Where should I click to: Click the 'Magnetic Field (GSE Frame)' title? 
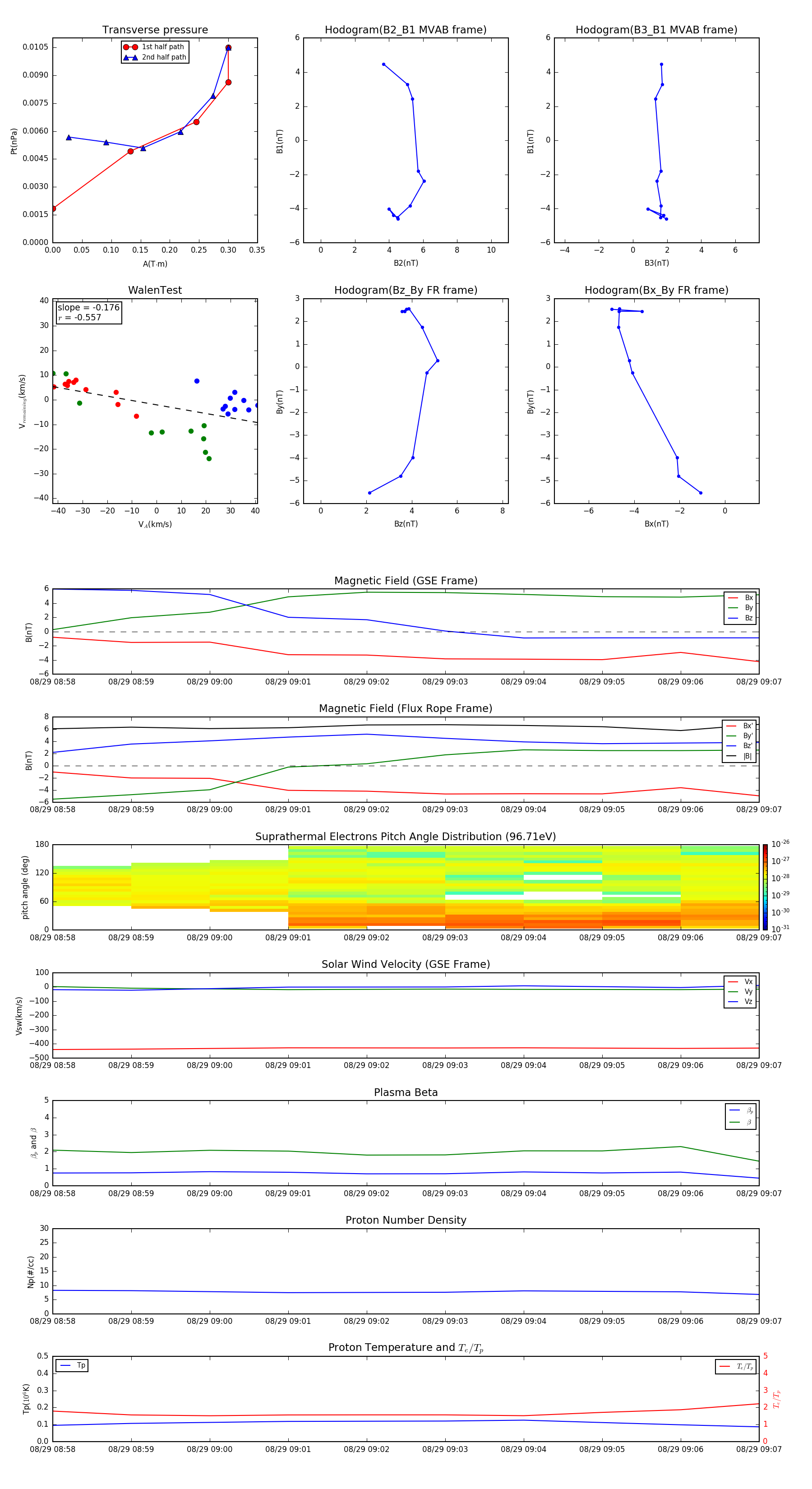pos(406,581)
